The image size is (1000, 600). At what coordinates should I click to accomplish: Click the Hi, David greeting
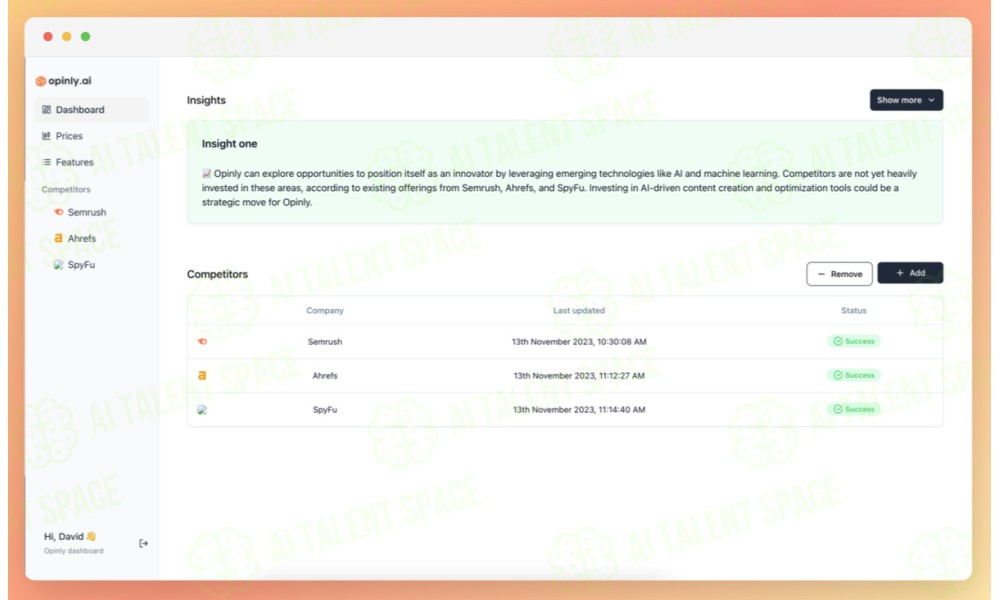(x=70, y=536)
